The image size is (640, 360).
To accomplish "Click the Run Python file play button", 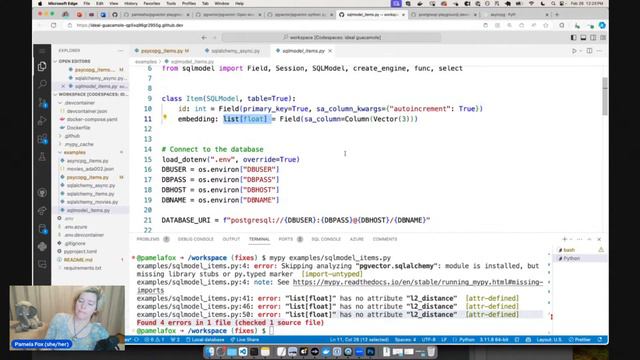I will point(574,51).
